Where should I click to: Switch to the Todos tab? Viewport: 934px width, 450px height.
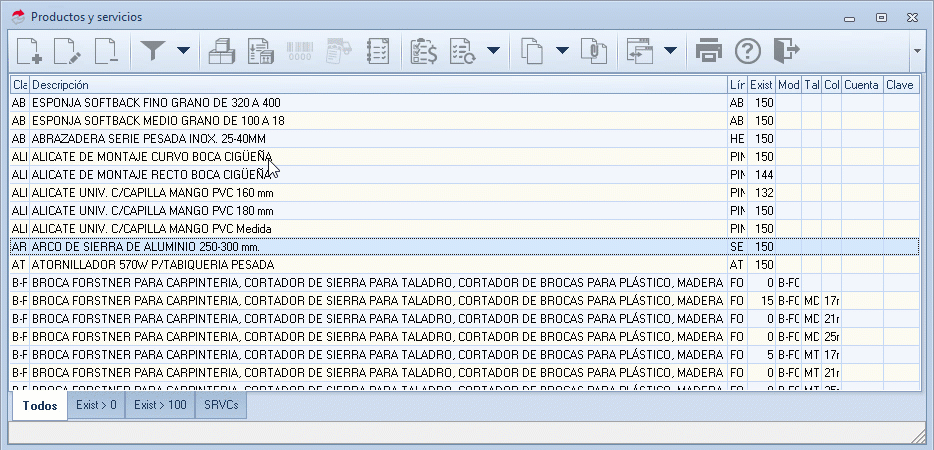(x=39, y=406)
